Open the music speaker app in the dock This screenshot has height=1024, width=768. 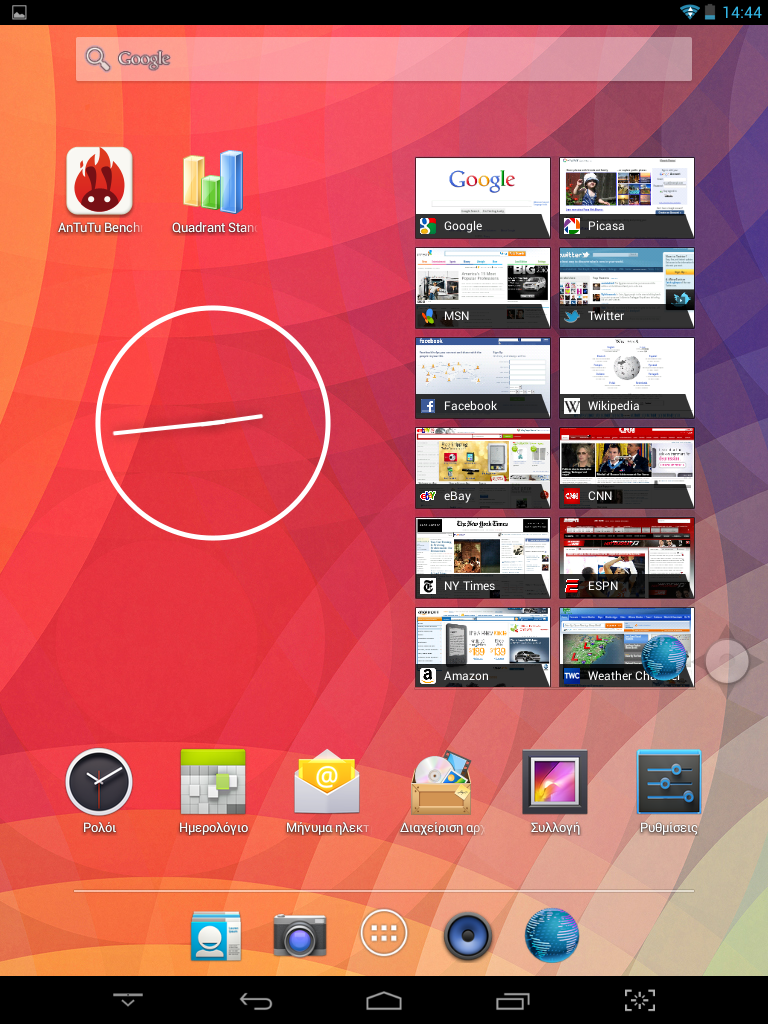(x=468, y=935)
